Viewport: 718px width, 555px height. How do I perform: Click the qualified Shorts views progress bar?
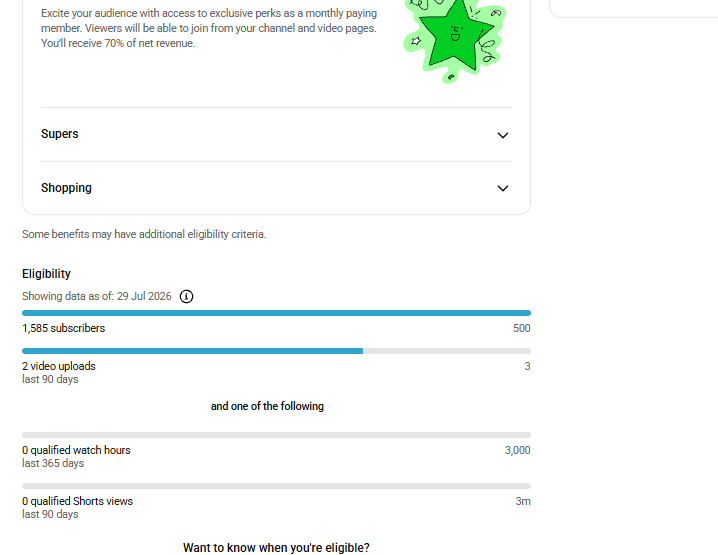tap(276, 486)
